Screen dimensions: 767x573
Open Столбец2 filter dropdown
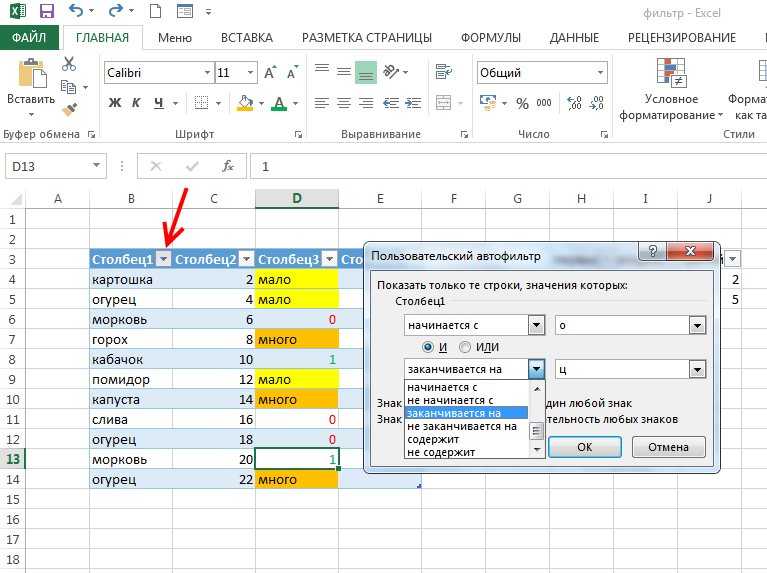click(x=247, y=259)
